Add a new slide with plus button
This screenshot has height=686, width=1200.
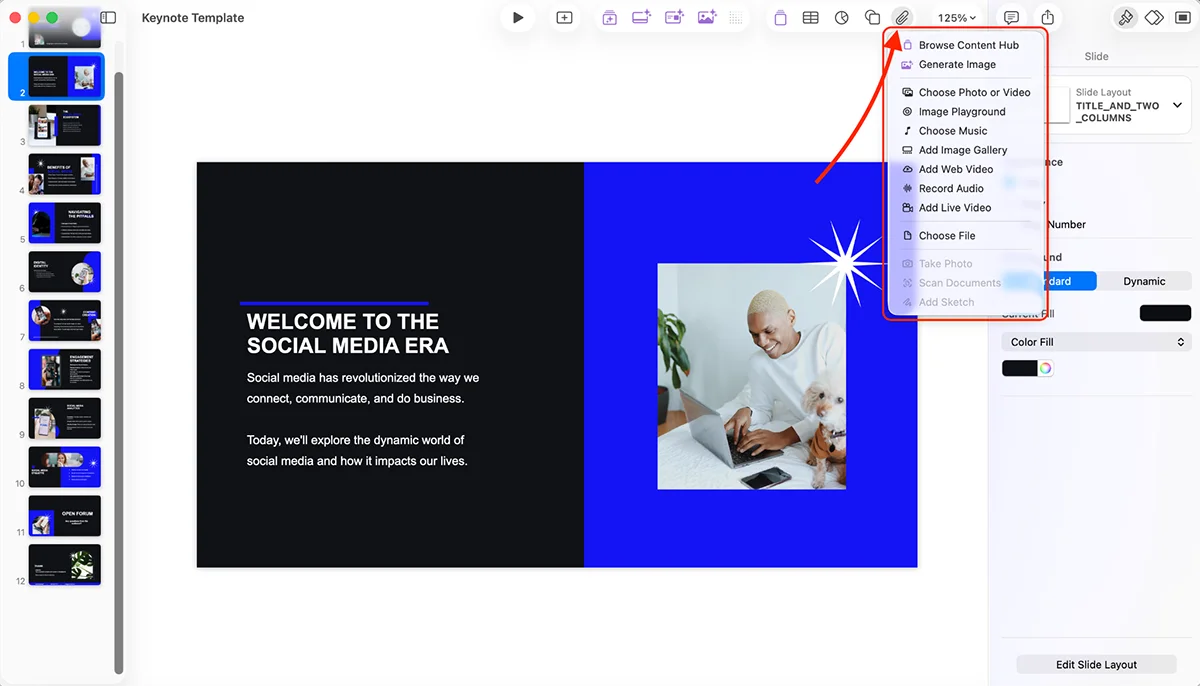click(565, 18)
